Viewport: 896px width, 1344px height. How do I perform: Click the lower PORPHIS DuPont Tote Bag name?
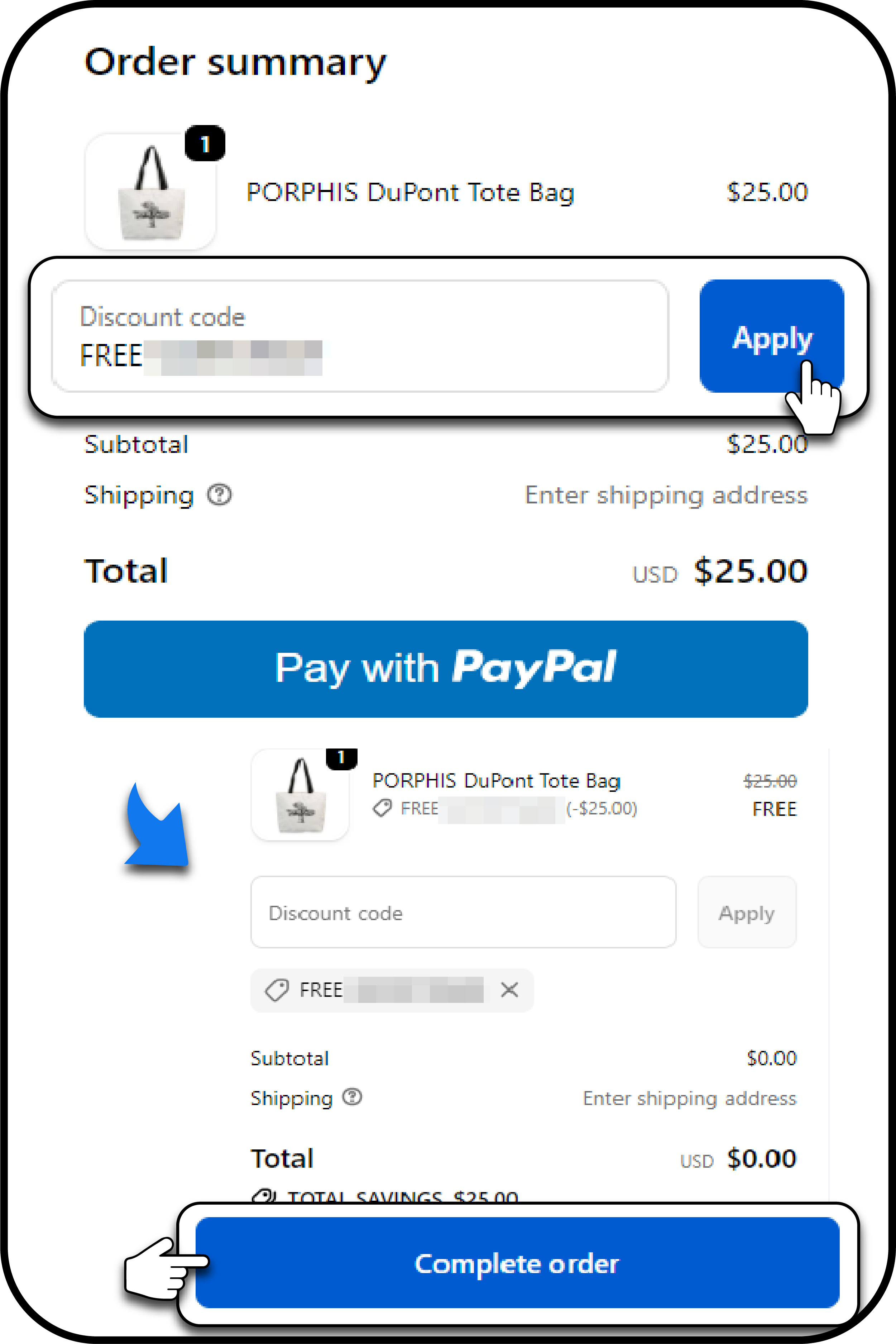click(x=496, y=781)
